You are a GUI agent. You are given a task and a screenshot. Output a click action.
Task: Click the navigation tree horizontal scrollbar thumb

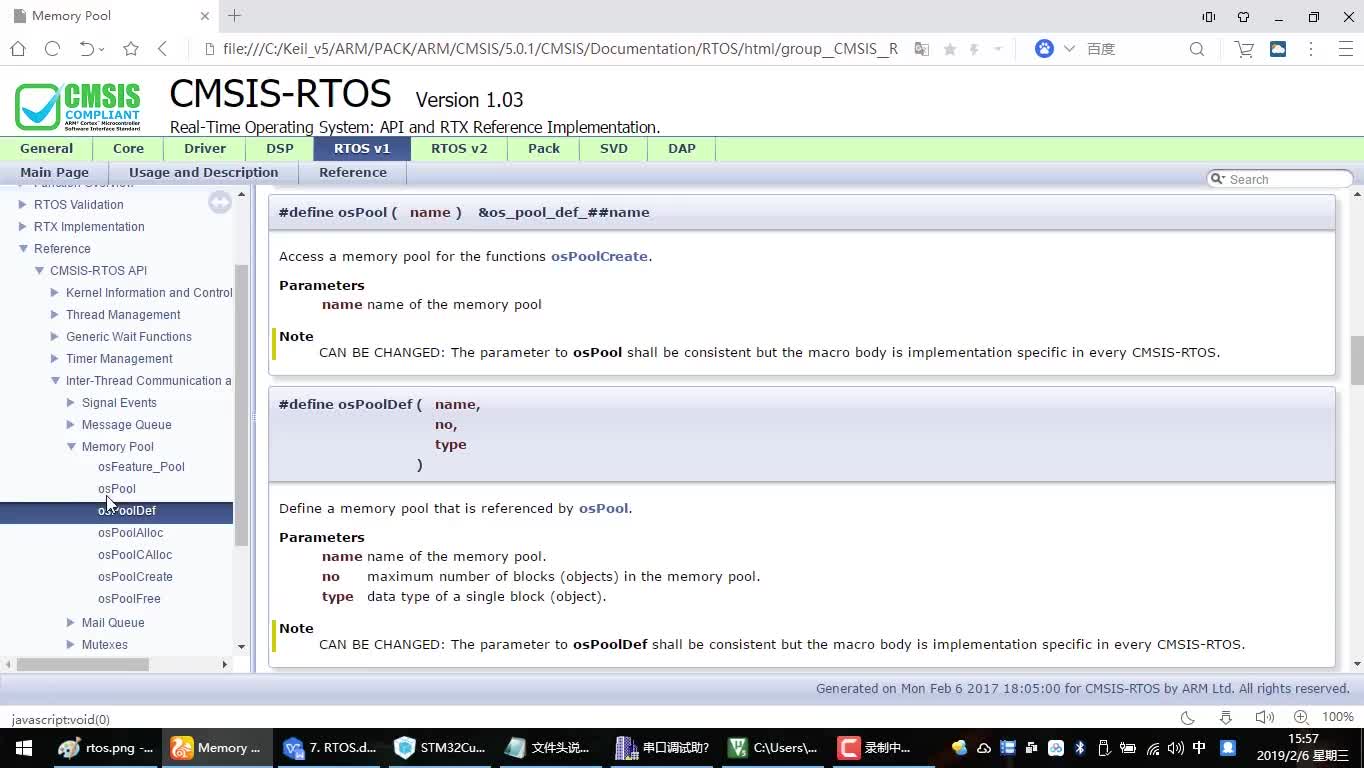pos(83,664)
